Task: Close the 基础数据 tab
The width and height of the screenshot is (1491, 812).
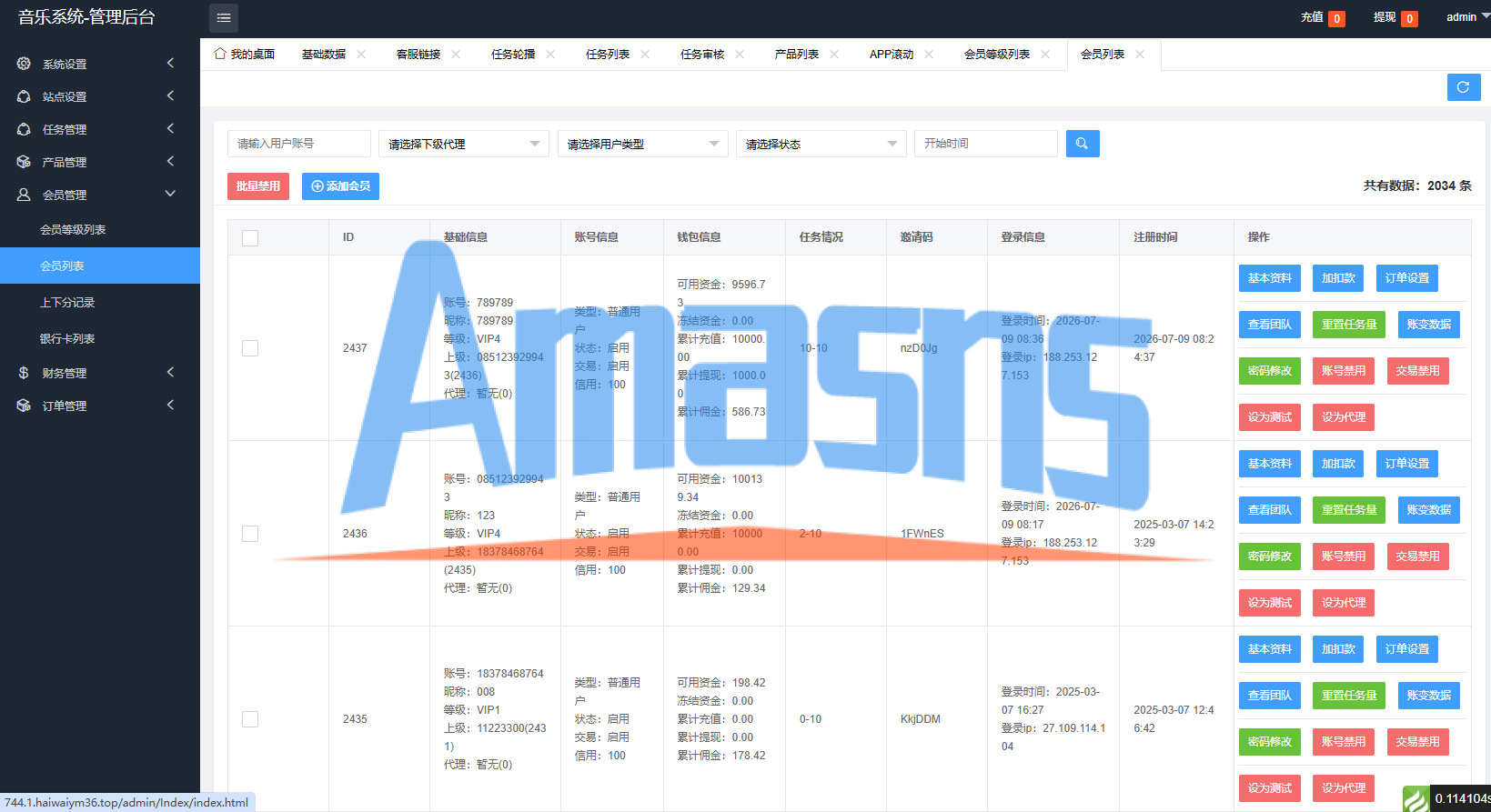Action: click(x=361, y=55)
